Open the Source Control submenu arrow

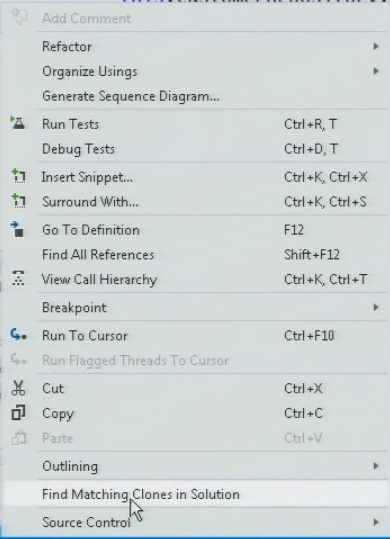pos(376,522)
